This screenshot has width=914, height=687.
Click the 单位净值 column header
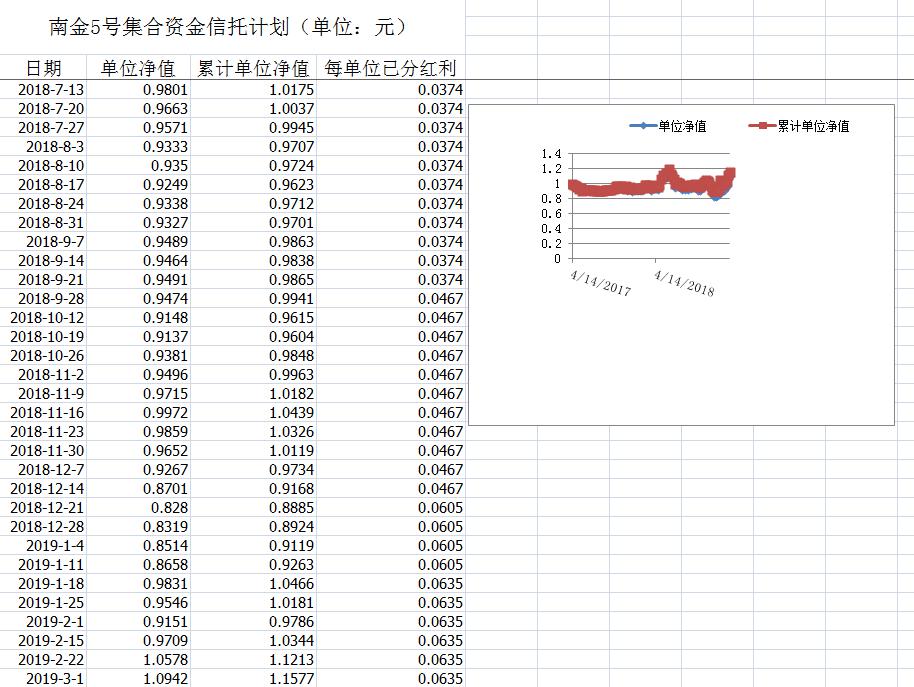pos(138,68)
